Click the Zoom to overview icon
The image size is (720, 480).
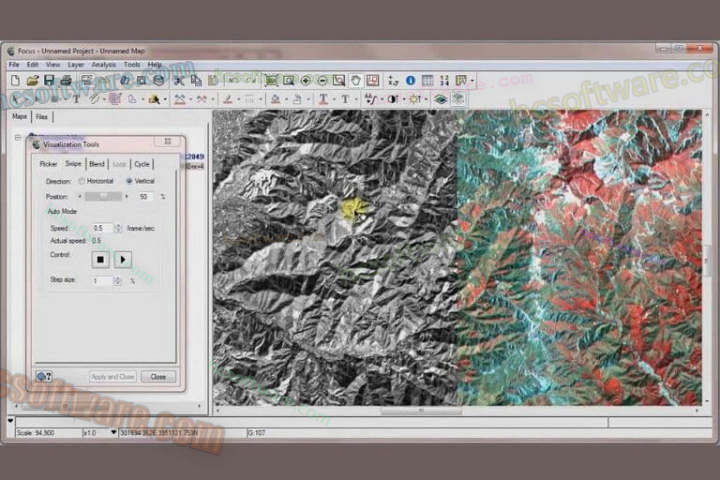[271, 81]
